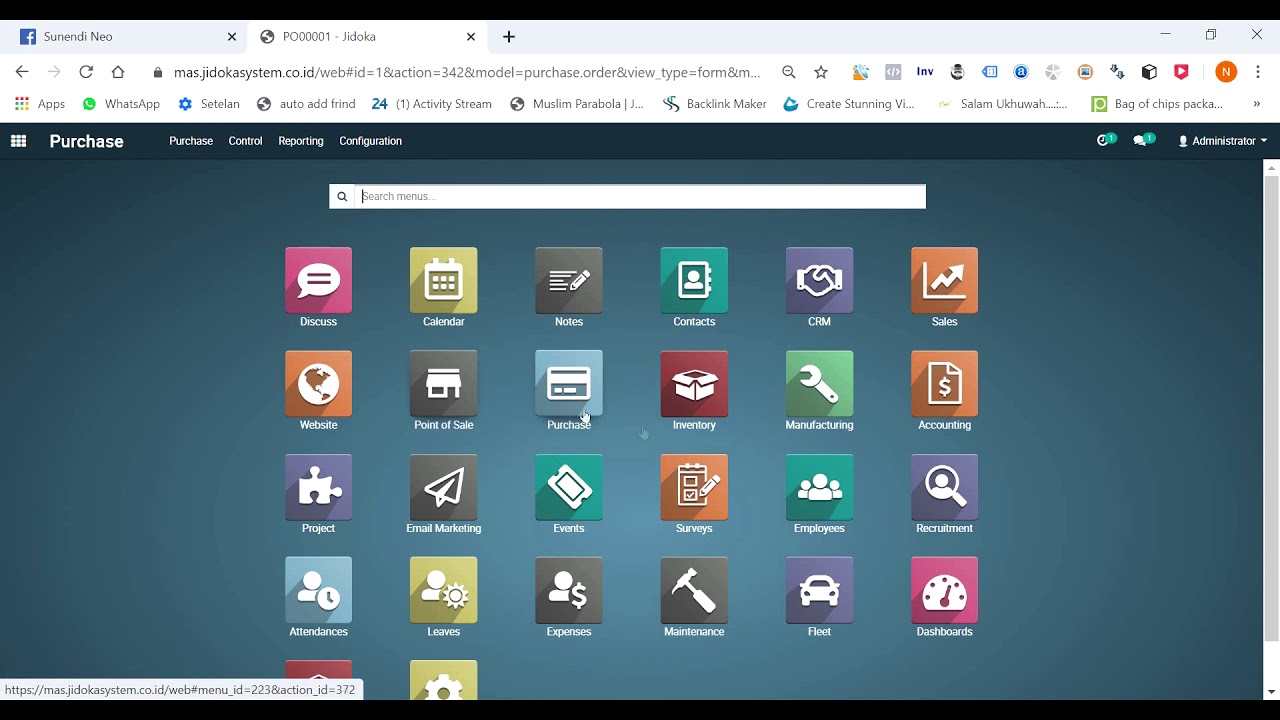Go back to previous page
1280x720 pixels.
click(x=22, y=72)
